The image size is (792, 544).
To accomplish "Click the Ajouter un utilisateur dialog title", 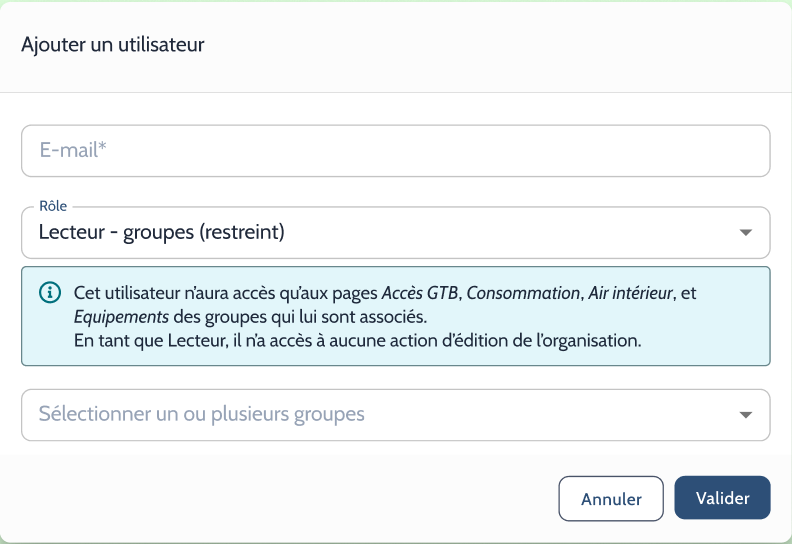I will coord(113,44).
